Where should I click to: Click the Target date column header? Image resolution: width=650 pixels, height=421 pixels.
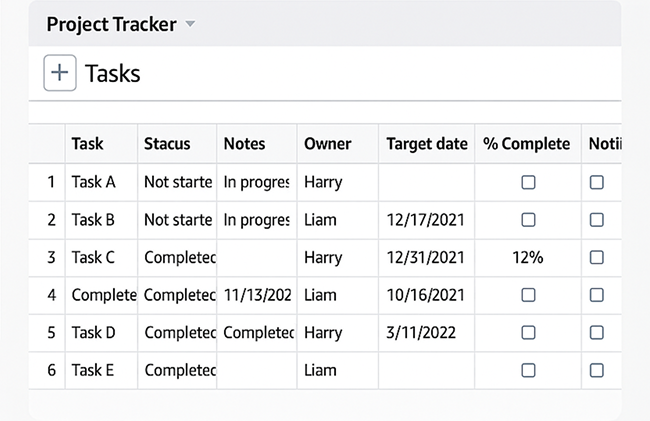point(427,144)
